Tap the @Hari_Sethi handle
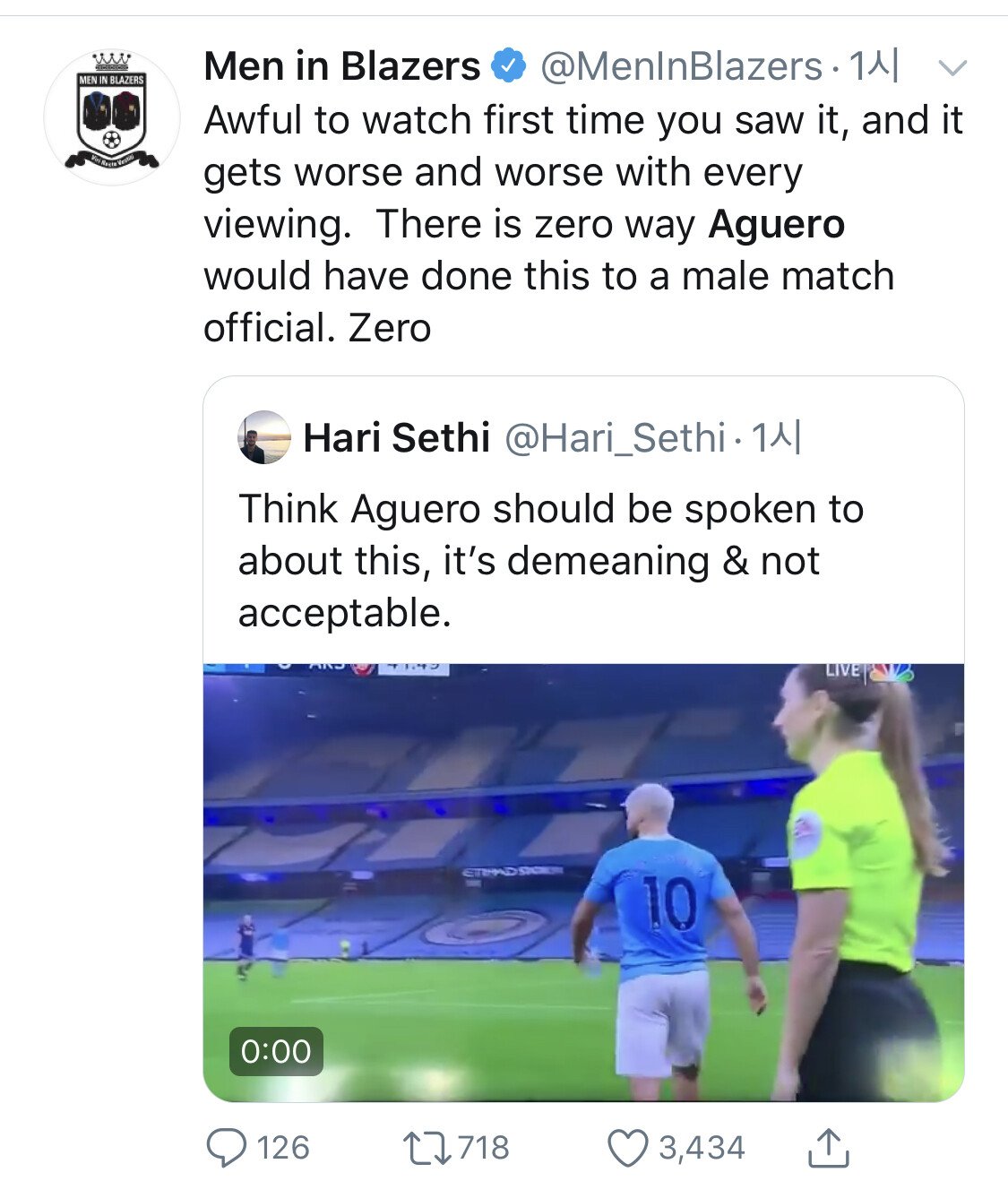1008x1181 pixels. 616,437
